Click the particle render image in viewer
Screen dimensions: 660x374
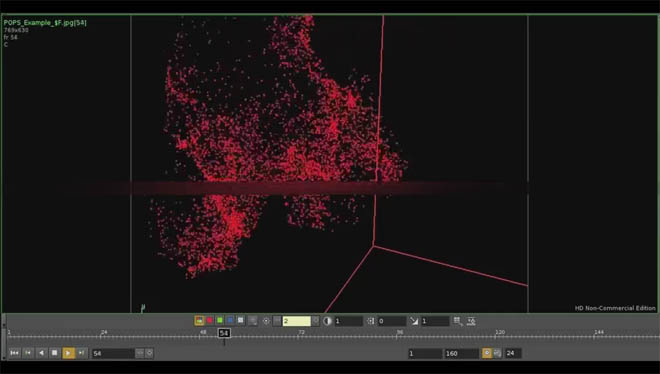(329, 164)
